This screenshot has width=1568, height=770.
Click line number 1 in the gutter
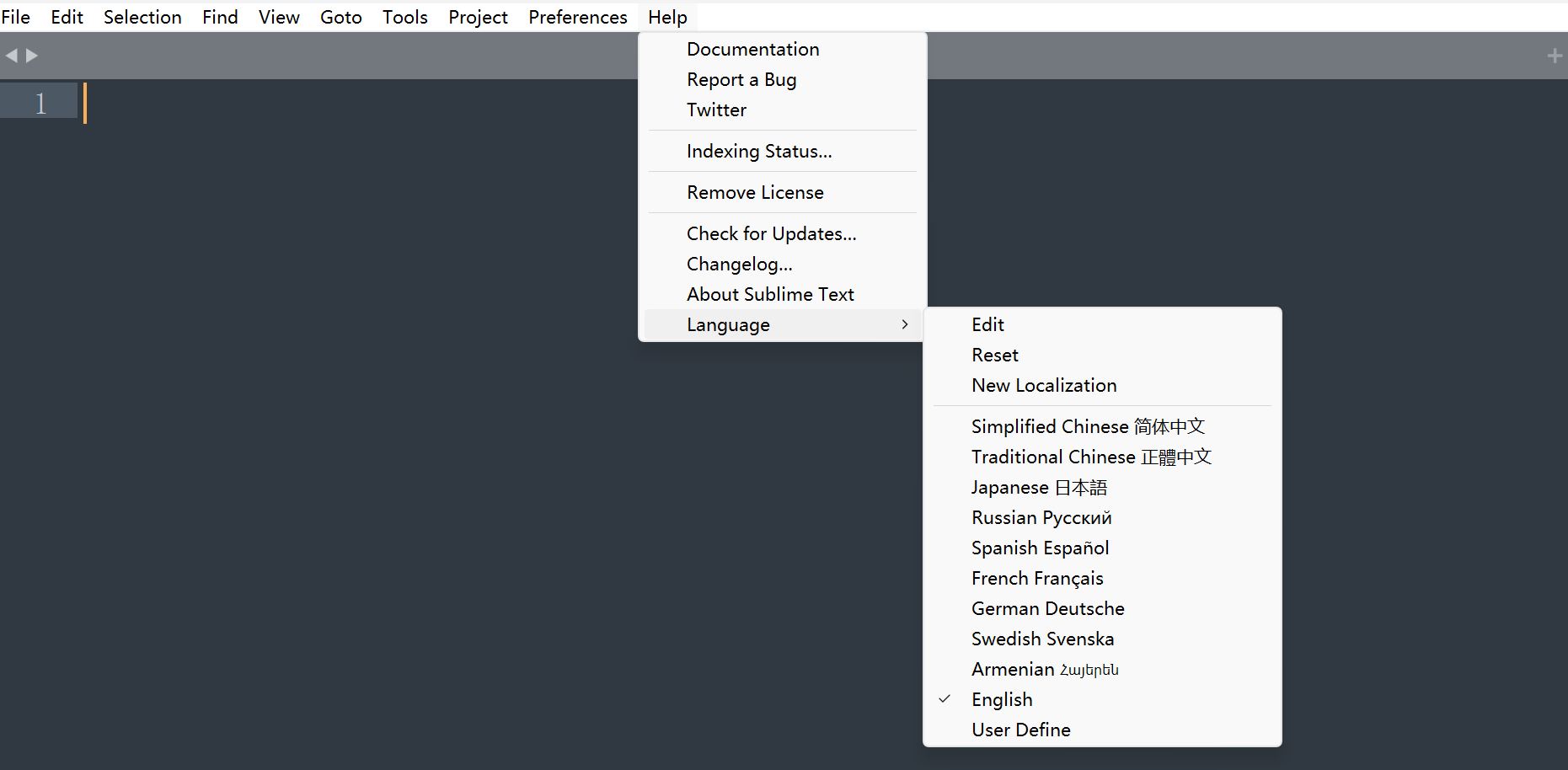click(40, 103)
